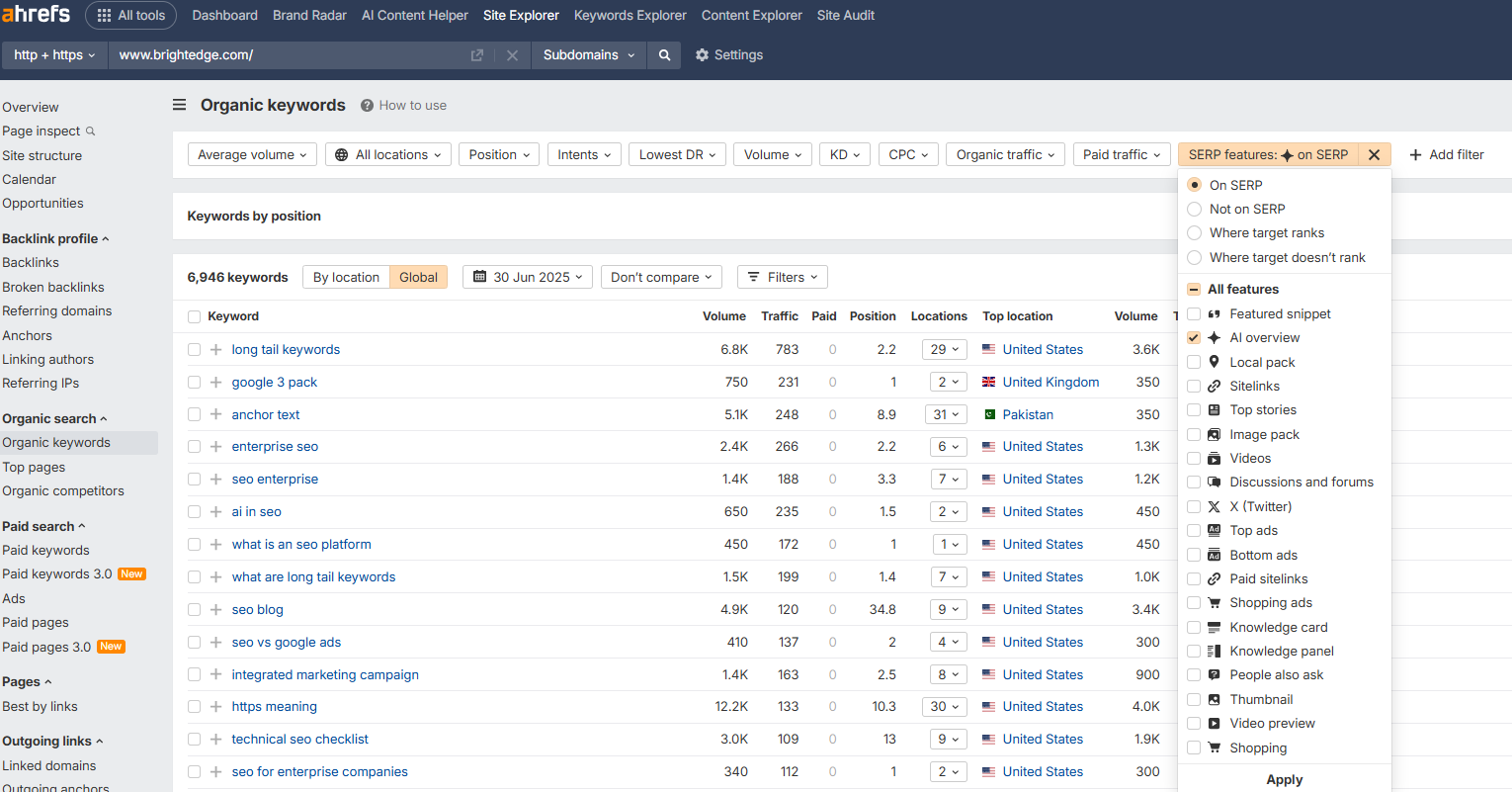Open Top pages in the sidebar
Screen dimensions: 1512x792
pos(34,468)
